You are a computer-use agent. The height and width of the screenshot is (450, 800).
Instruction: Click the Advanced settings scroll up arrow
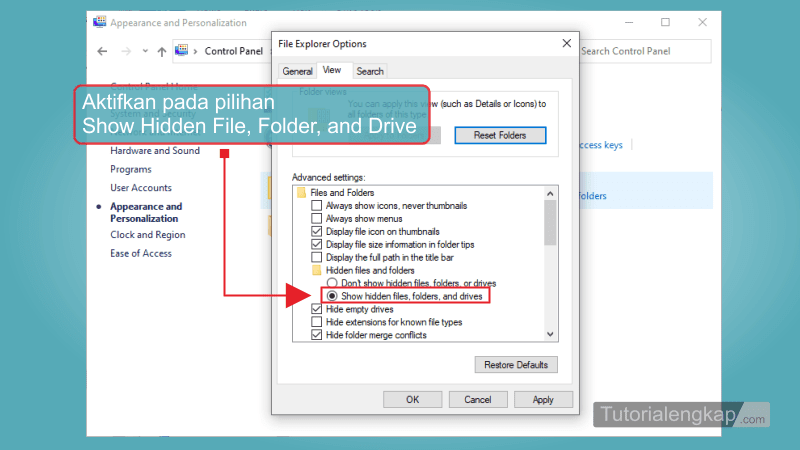(550, 193)
